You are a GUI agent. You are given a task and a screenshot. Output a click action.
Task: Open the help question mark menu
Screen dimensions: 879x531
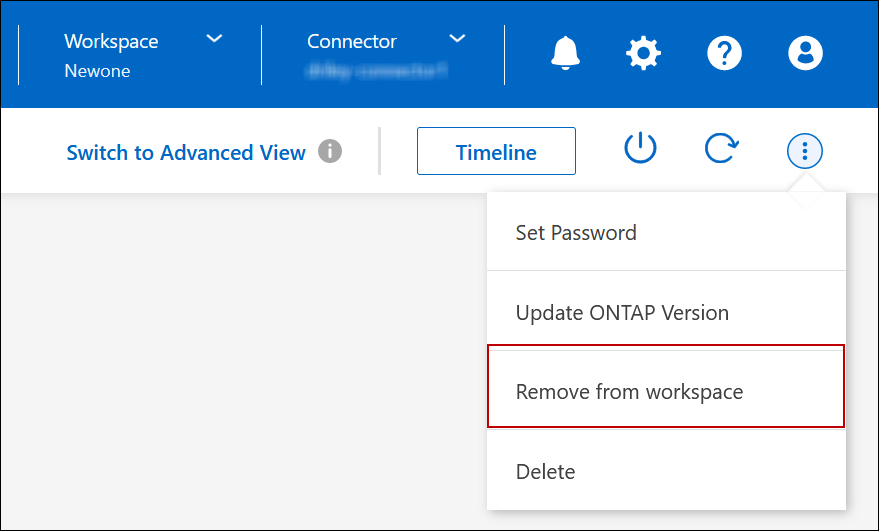[724, 53]
